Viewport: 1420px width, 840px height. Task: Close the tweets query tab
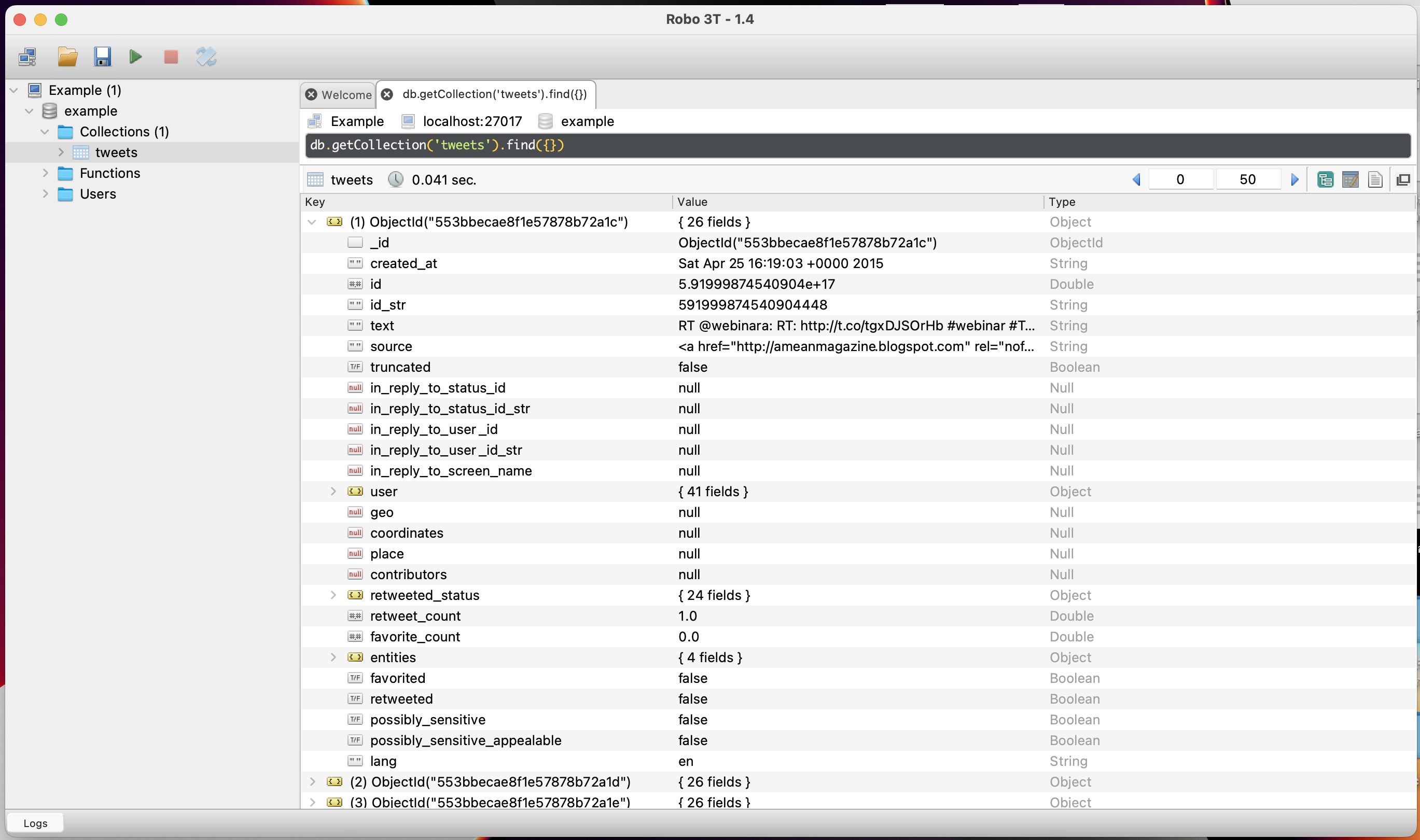coord(387,94)
